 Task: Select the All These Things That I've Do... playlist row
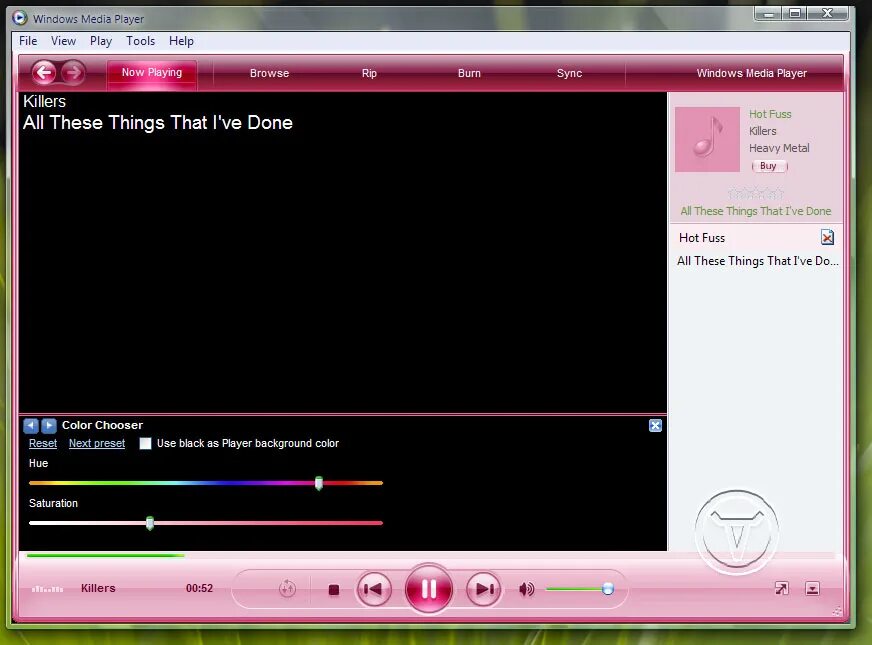pyautogui.click(x=757, y=261)
